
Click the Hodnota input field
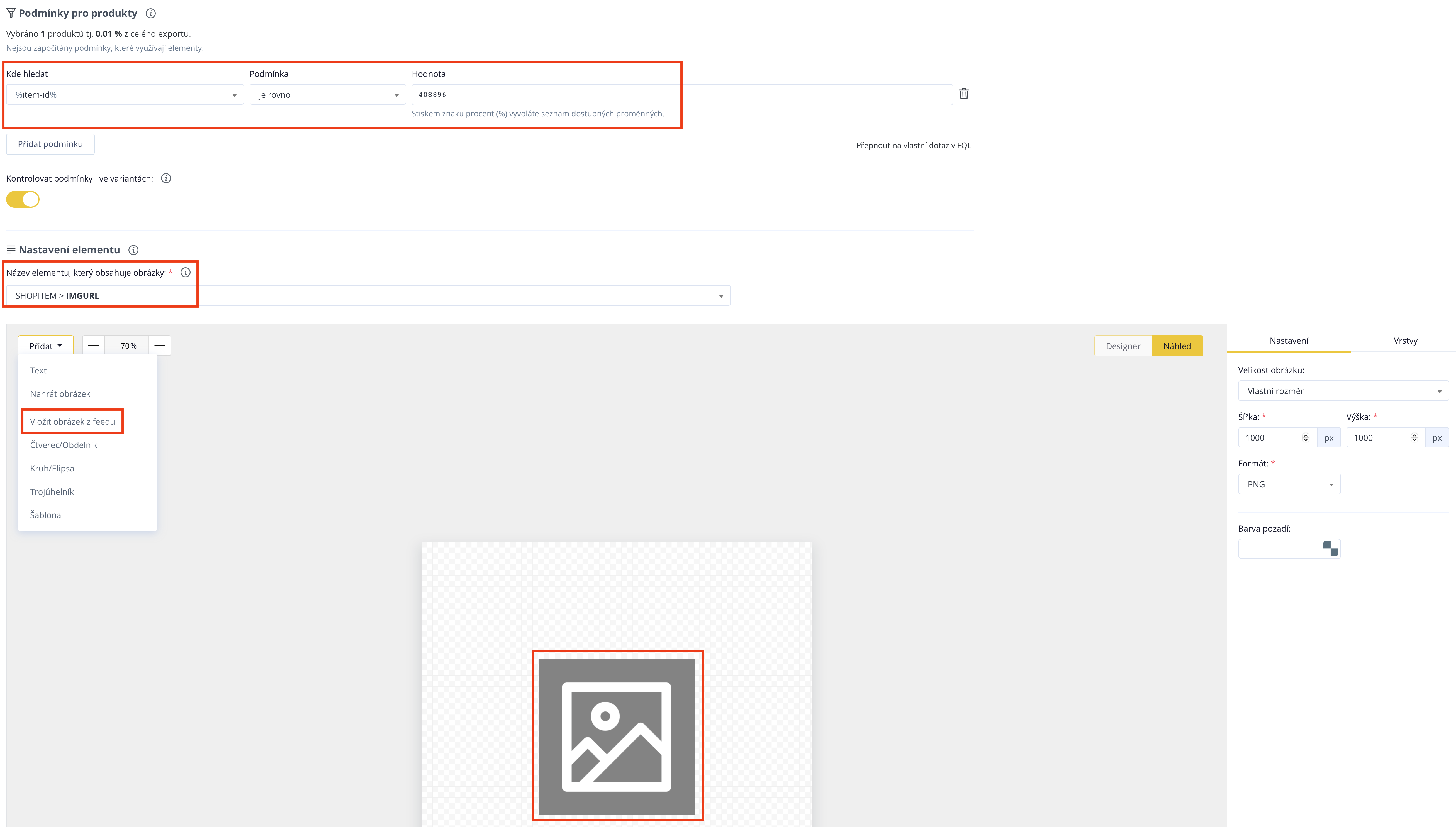pyautogui.click(x=682, y=95)
